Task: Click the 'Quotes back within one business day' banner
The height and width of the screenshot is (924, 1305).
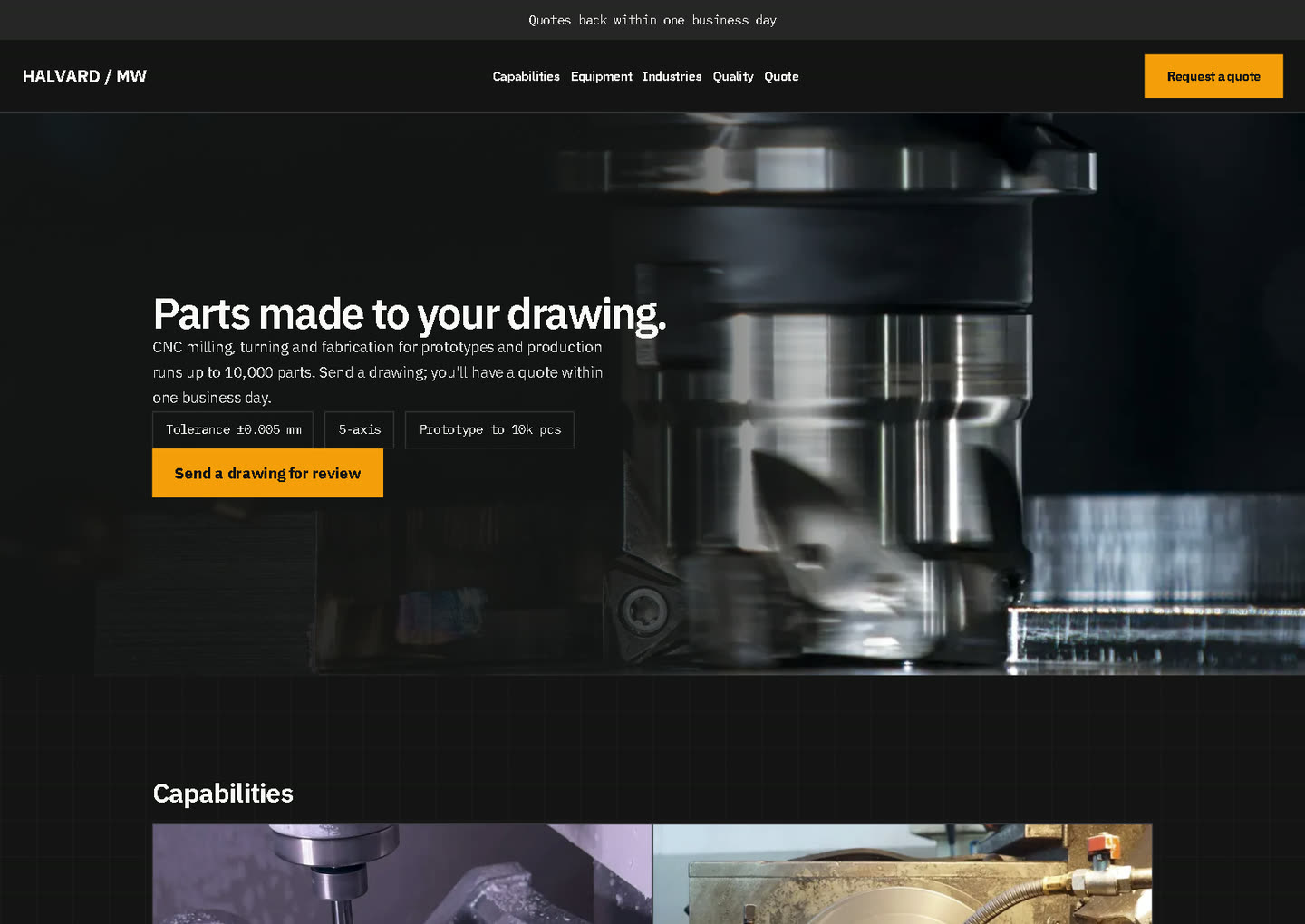Action: [x=652, y=20]
